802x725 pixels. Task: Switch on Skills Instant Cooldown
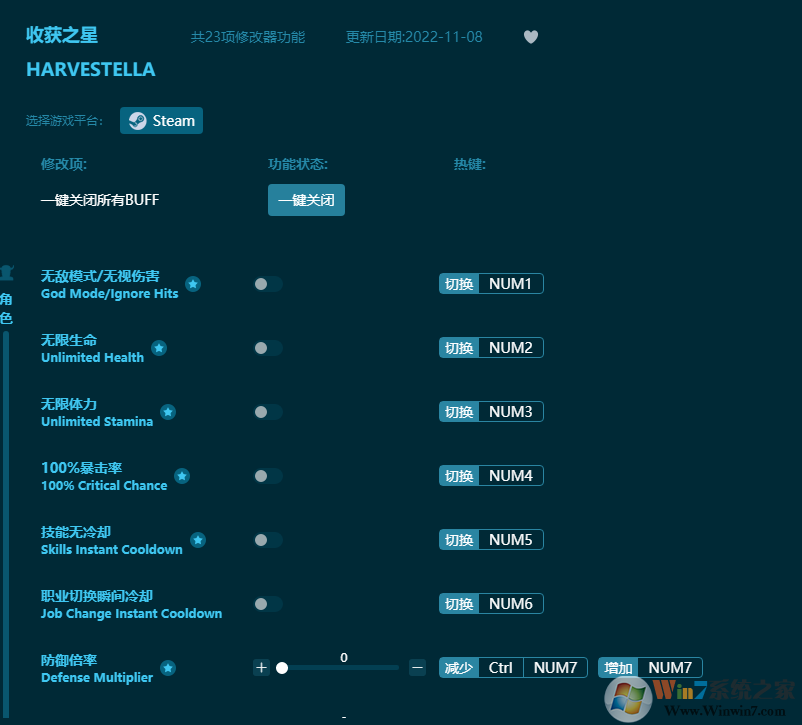click(268, 540)
